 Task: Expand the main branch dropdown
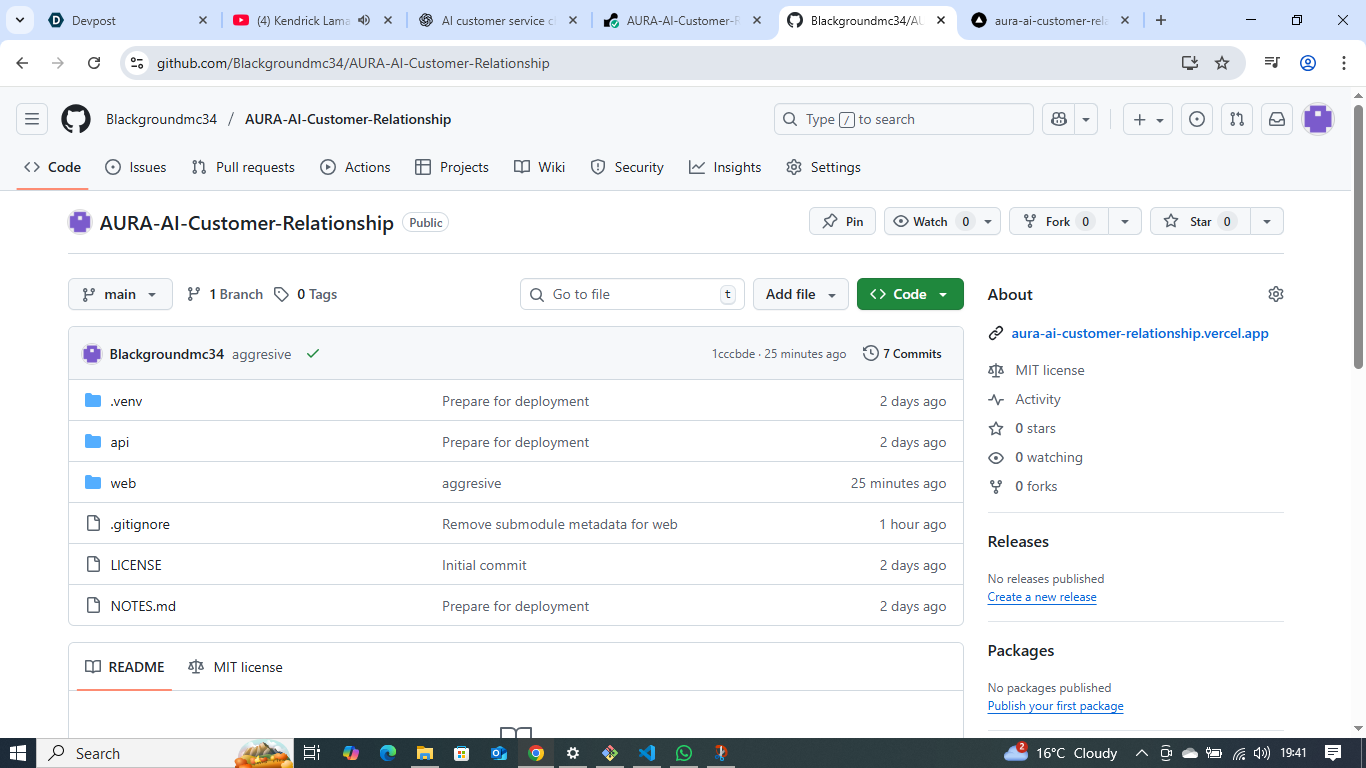120,294
